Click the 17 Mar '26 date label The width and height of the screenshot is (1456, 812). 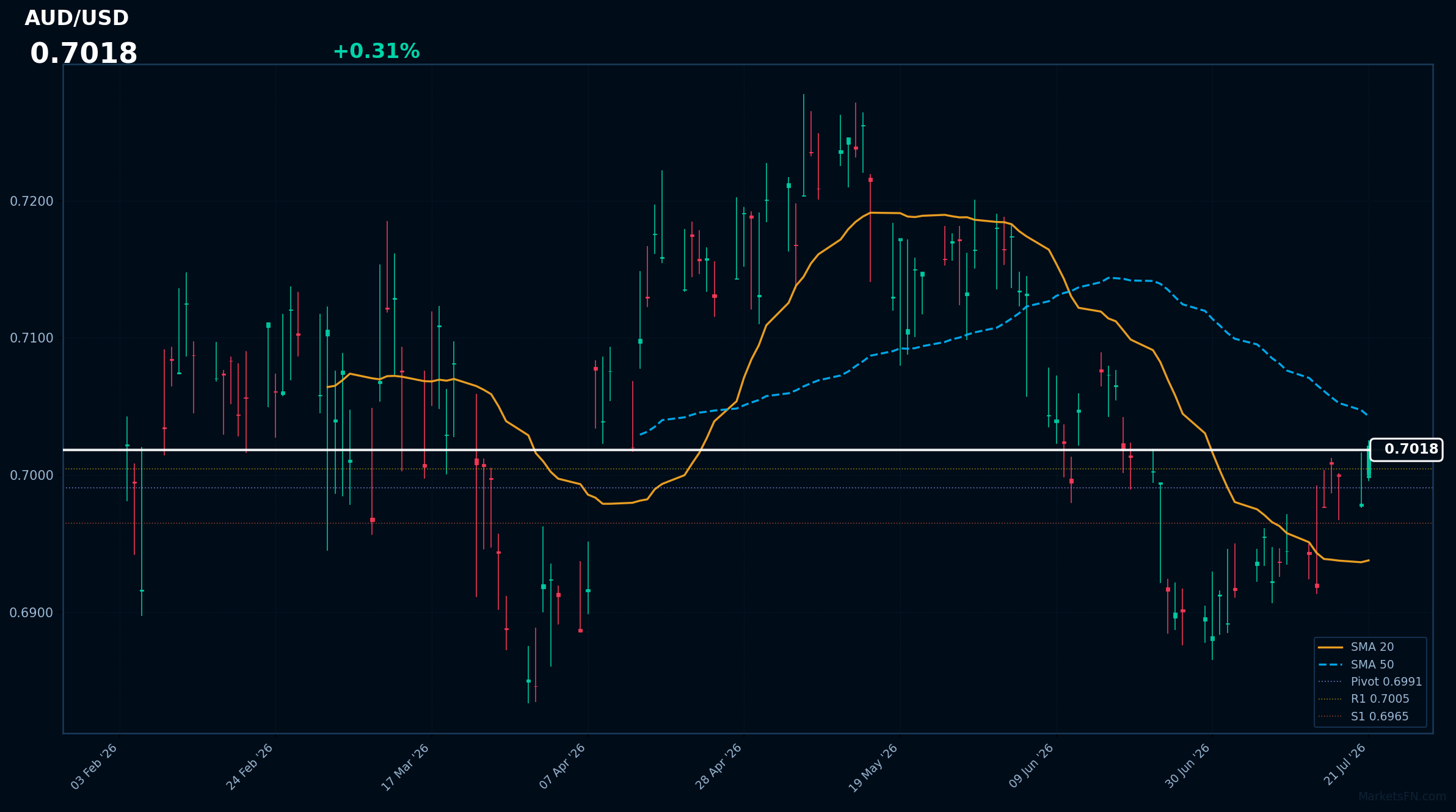pyautogui.click(x=406, y=767)
